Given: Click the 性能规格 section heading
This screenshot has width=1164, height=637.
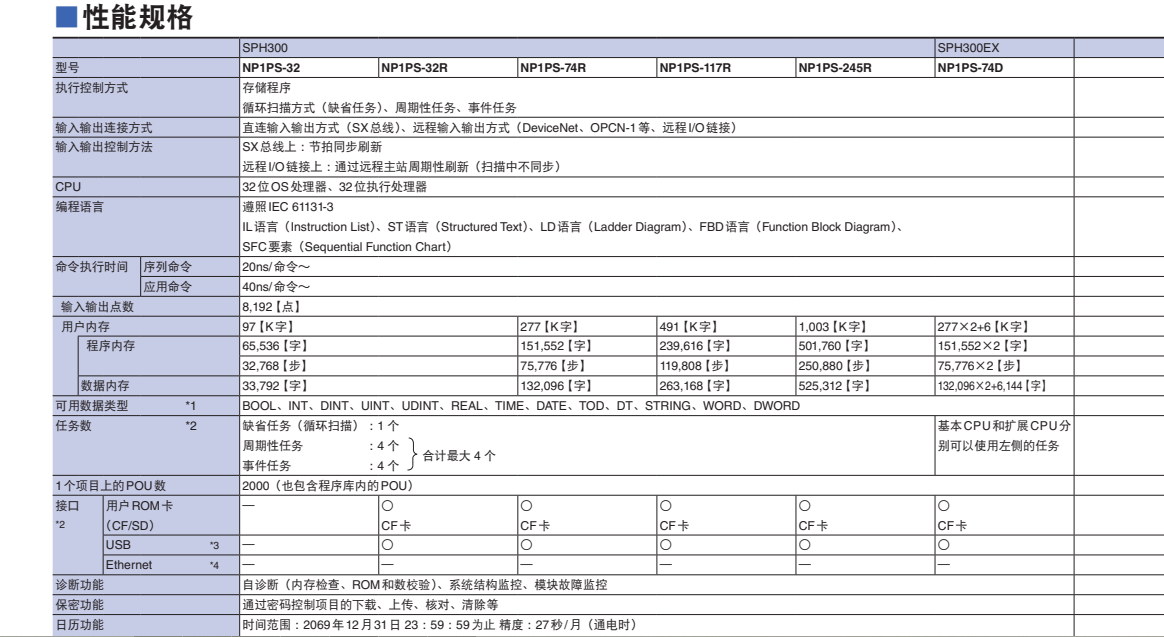Looking at the screenshot, I should 138,17.
